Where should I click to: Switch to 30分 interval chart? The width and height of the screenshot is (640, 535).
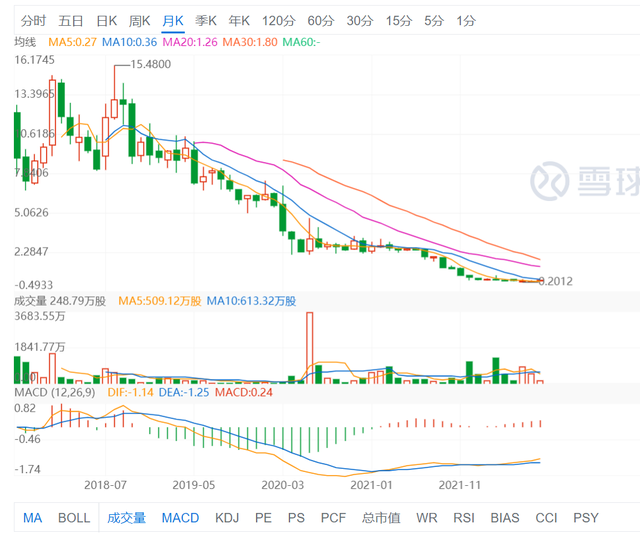(x=360, y=20)
